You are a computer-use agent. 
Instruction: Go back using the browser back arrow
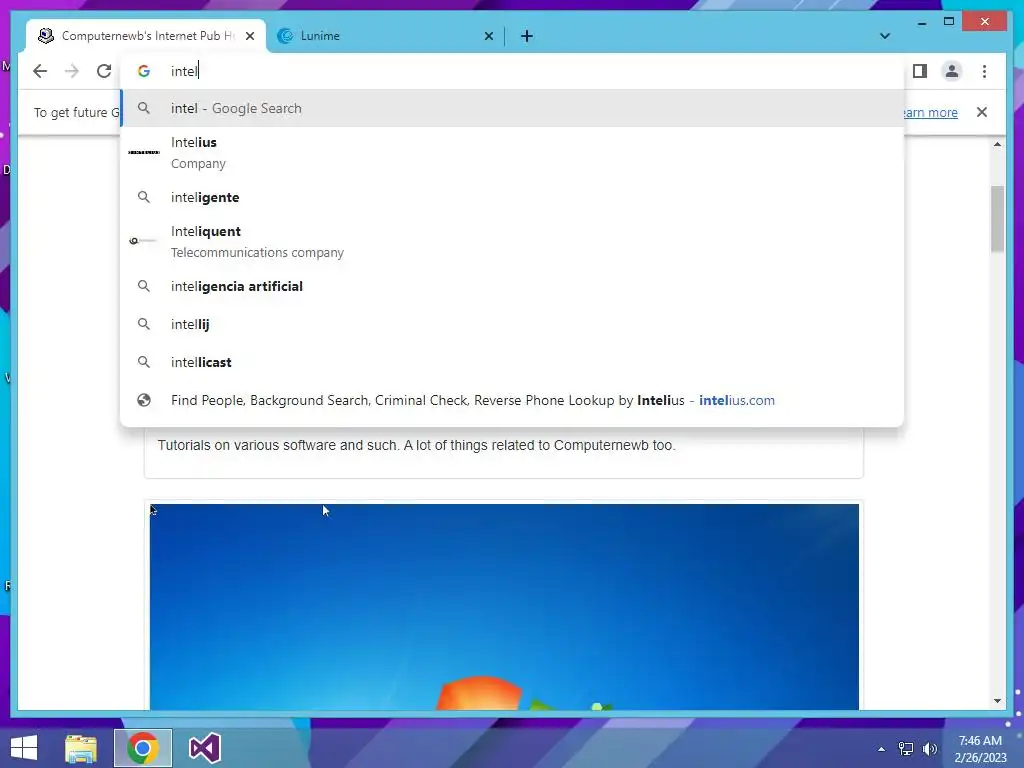point(40,71)
